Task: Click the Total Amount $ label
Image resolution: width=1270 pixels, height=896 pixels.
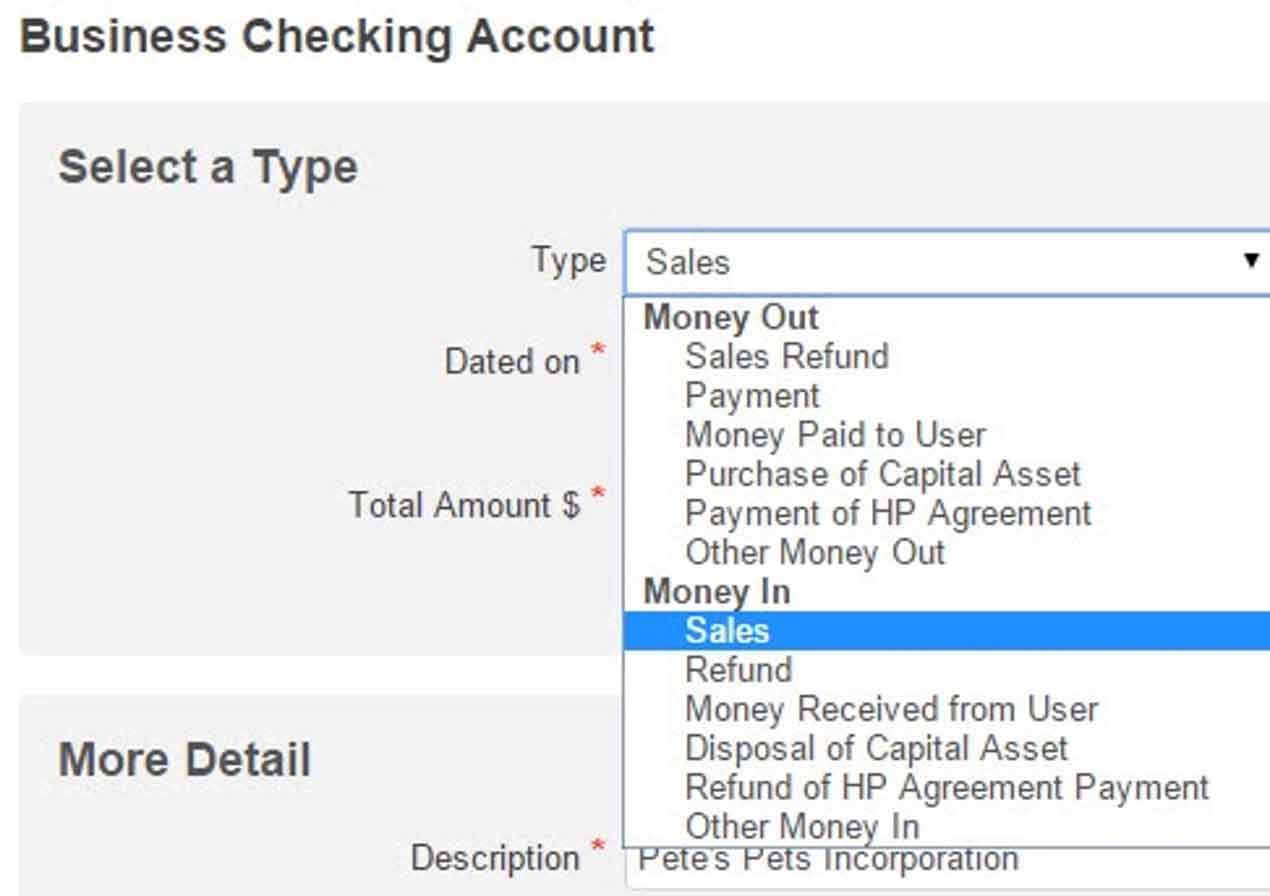Action: (x=464, y=504)
